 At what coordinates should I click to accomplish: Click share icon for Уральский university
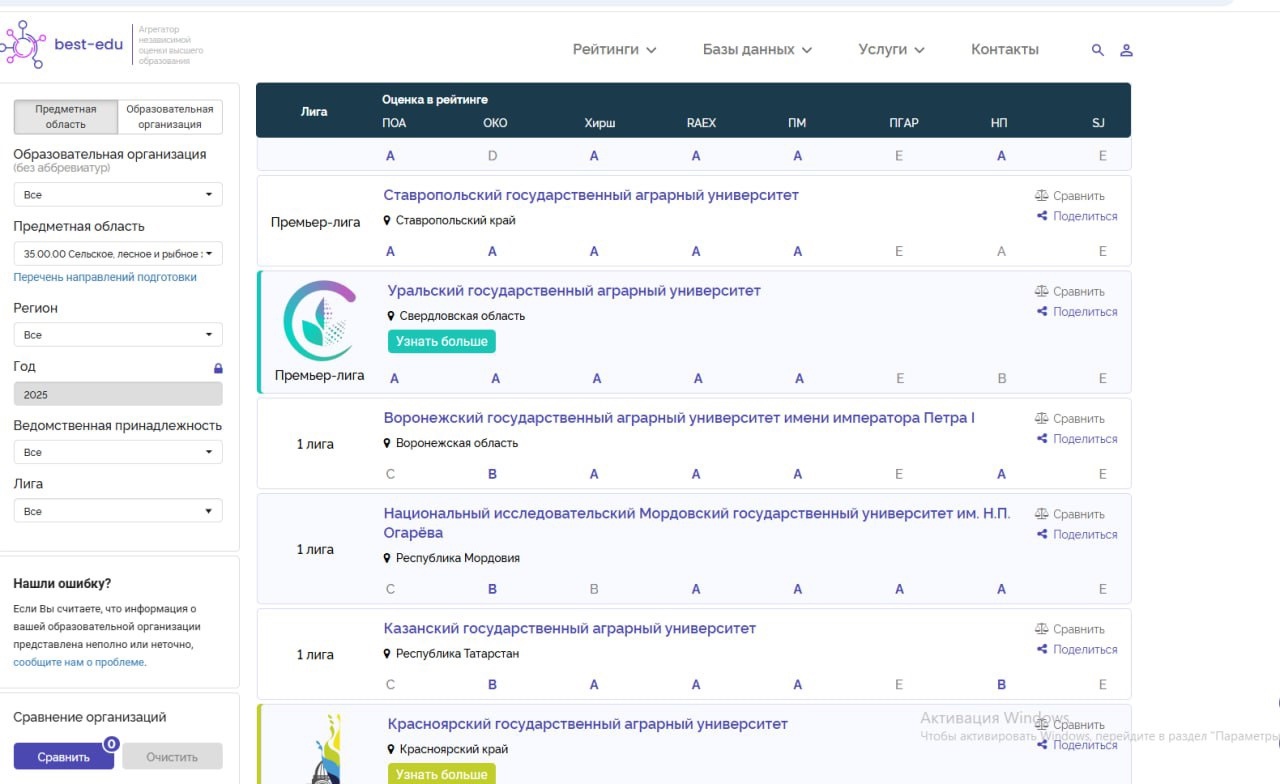(1042, 312)
